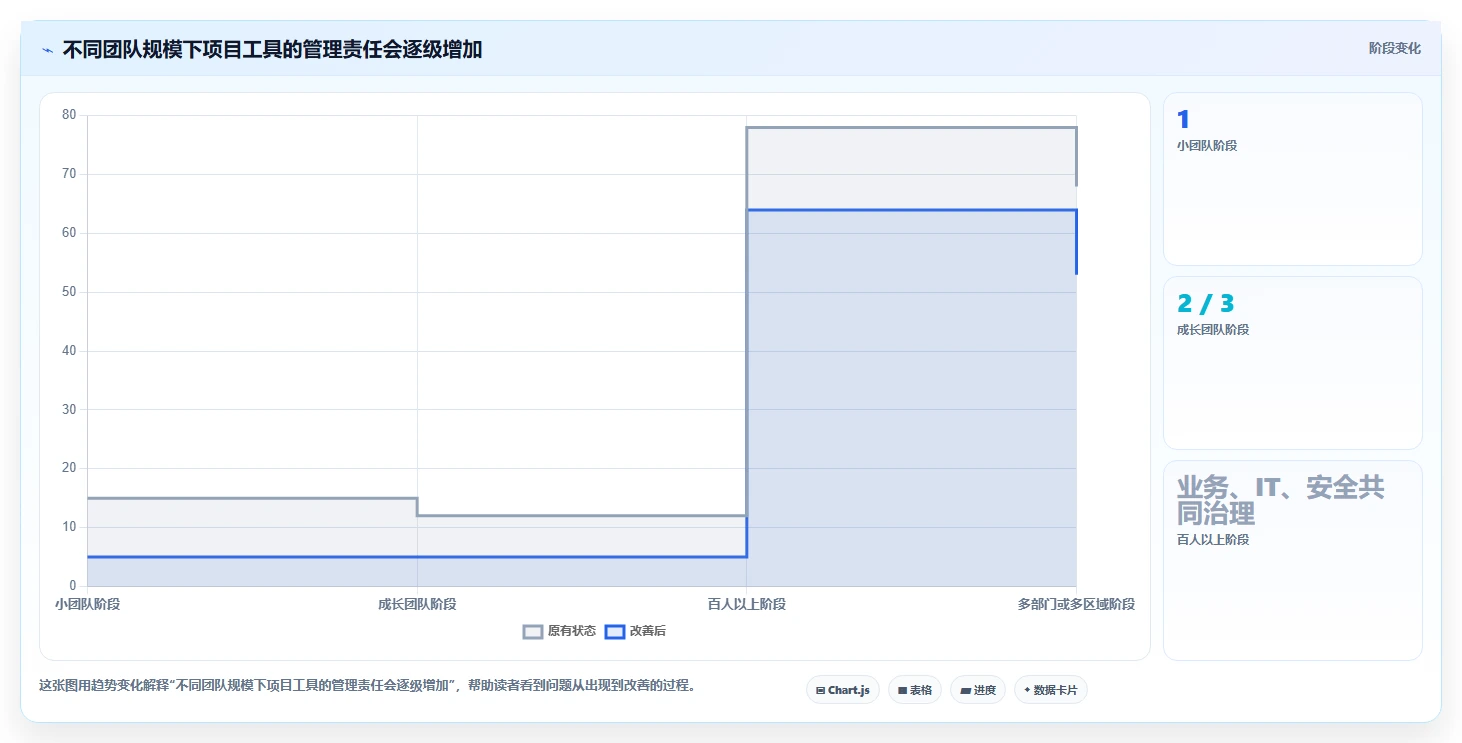Select the 表格 tag pill

pos(915,690)
